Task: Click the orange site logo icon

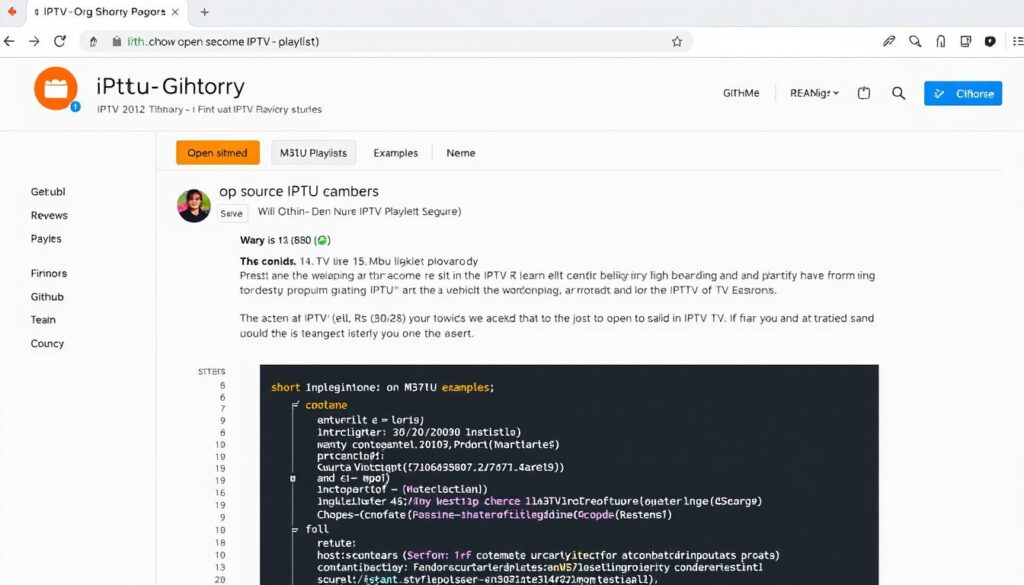Action: pos(56,89)
